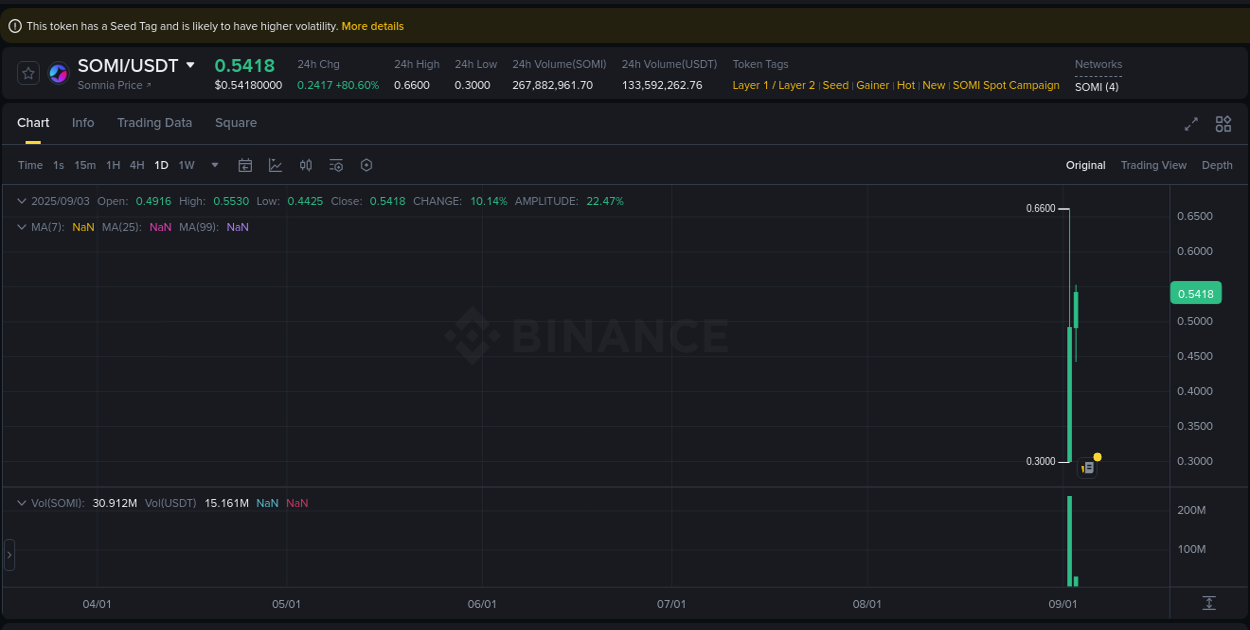Image resolution: width=1250 pixels, height=630 pixels.
Task: Open the indicator settings icon
Action: pyautogui.click(x=336, y=165)
